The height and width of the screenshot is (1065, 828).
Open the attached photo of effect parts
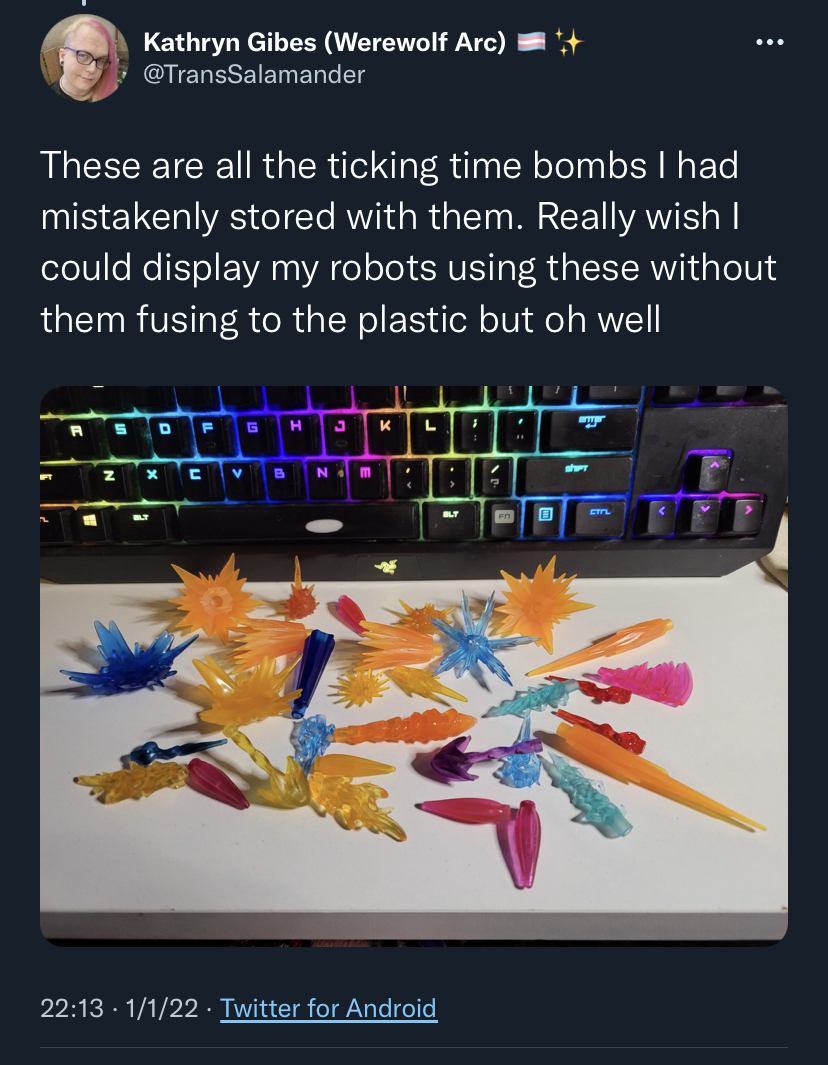[x=414, y=666]
